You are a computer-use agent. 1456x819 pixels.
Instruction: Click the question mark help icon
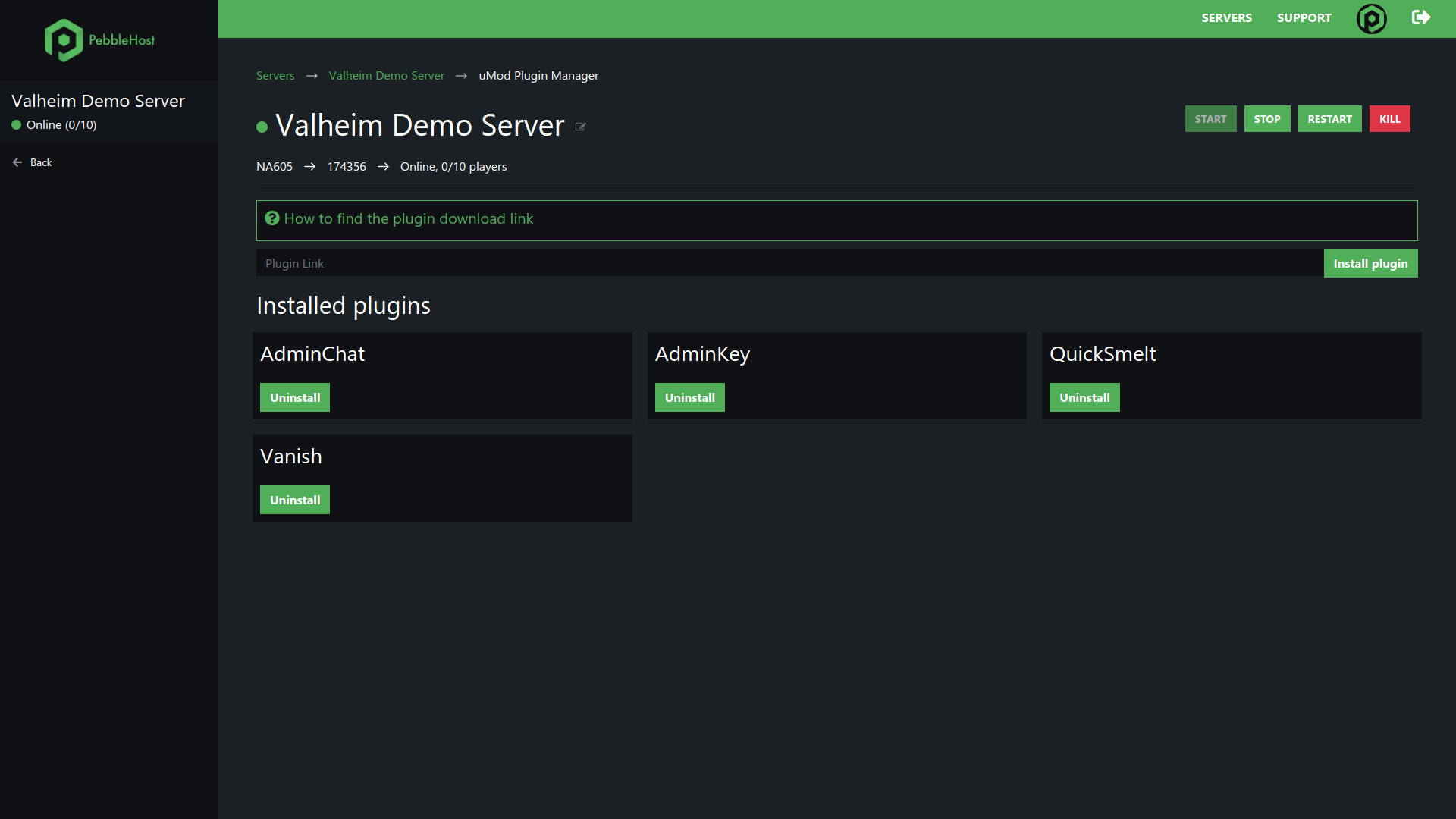pyautogui.click(x=272, y=218)
